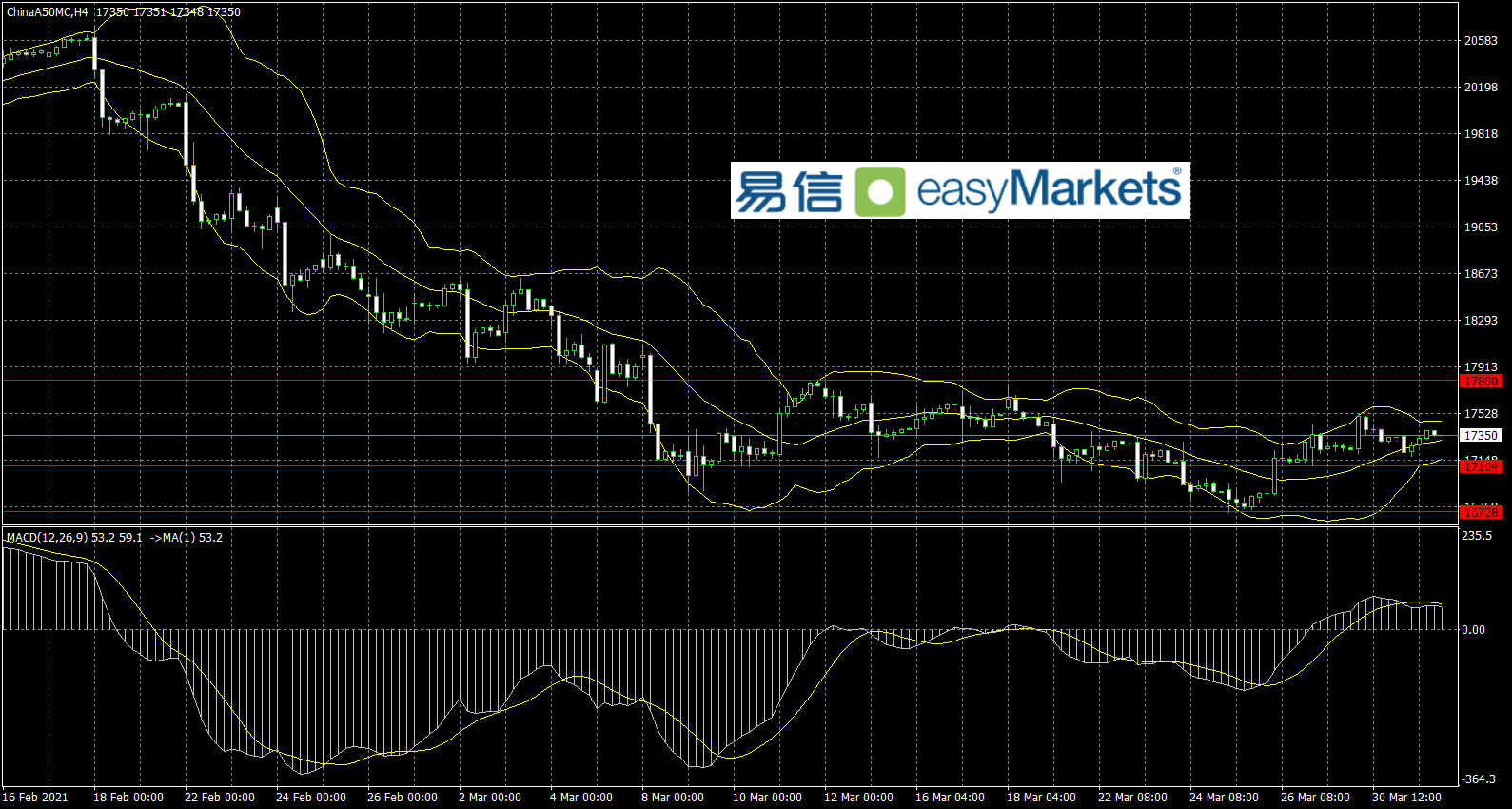Click the MACD 0.00 scale label
1512x809 pixels.
pos(1473,630)
